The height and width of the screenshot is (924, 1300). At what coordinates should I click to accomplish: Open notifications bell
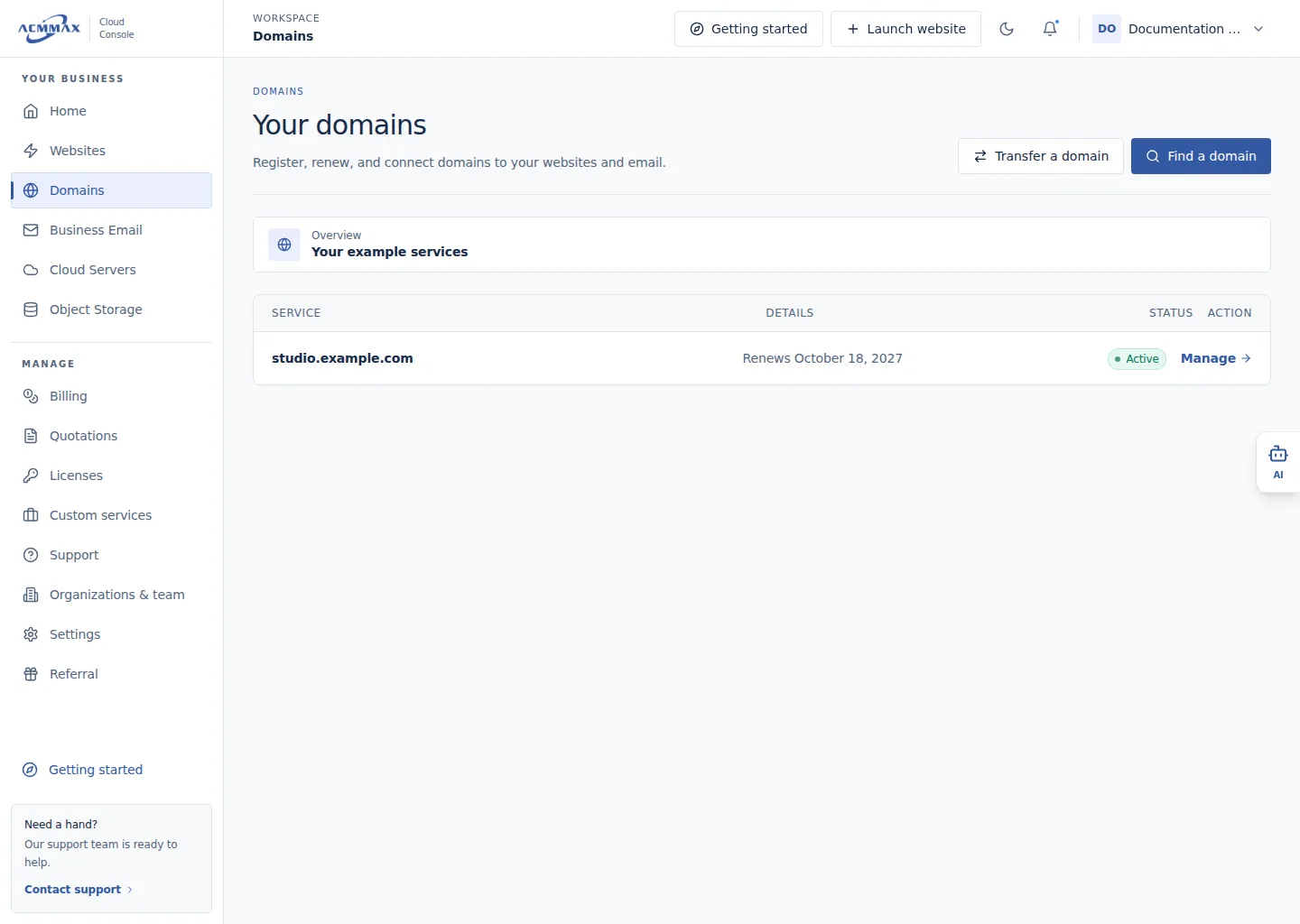(x=1050, y=29)
